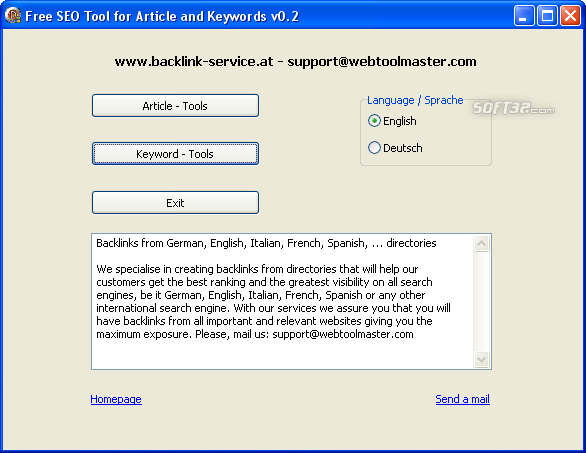Click the 'maximum exposure. Please, mail us' line
The width and height of the screenshot is (586, 453).
(x=255, y=334)
